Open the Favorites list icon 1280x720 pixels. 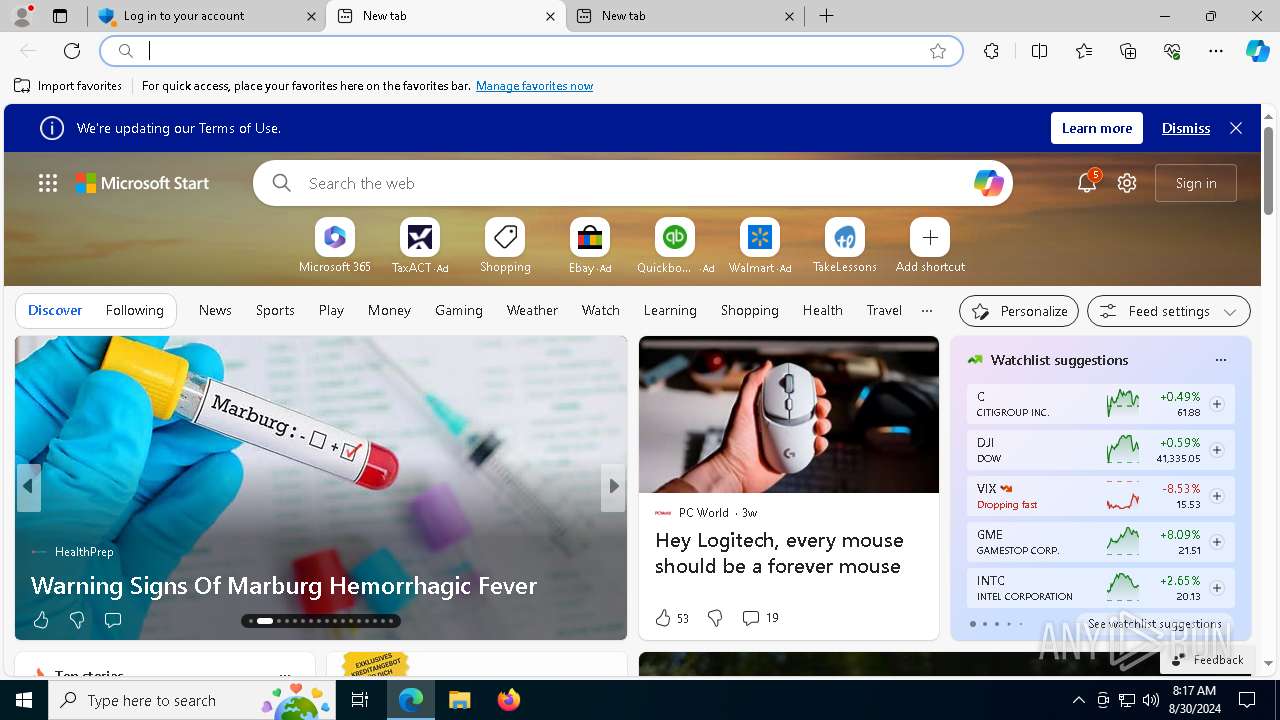pos(1084,51)
